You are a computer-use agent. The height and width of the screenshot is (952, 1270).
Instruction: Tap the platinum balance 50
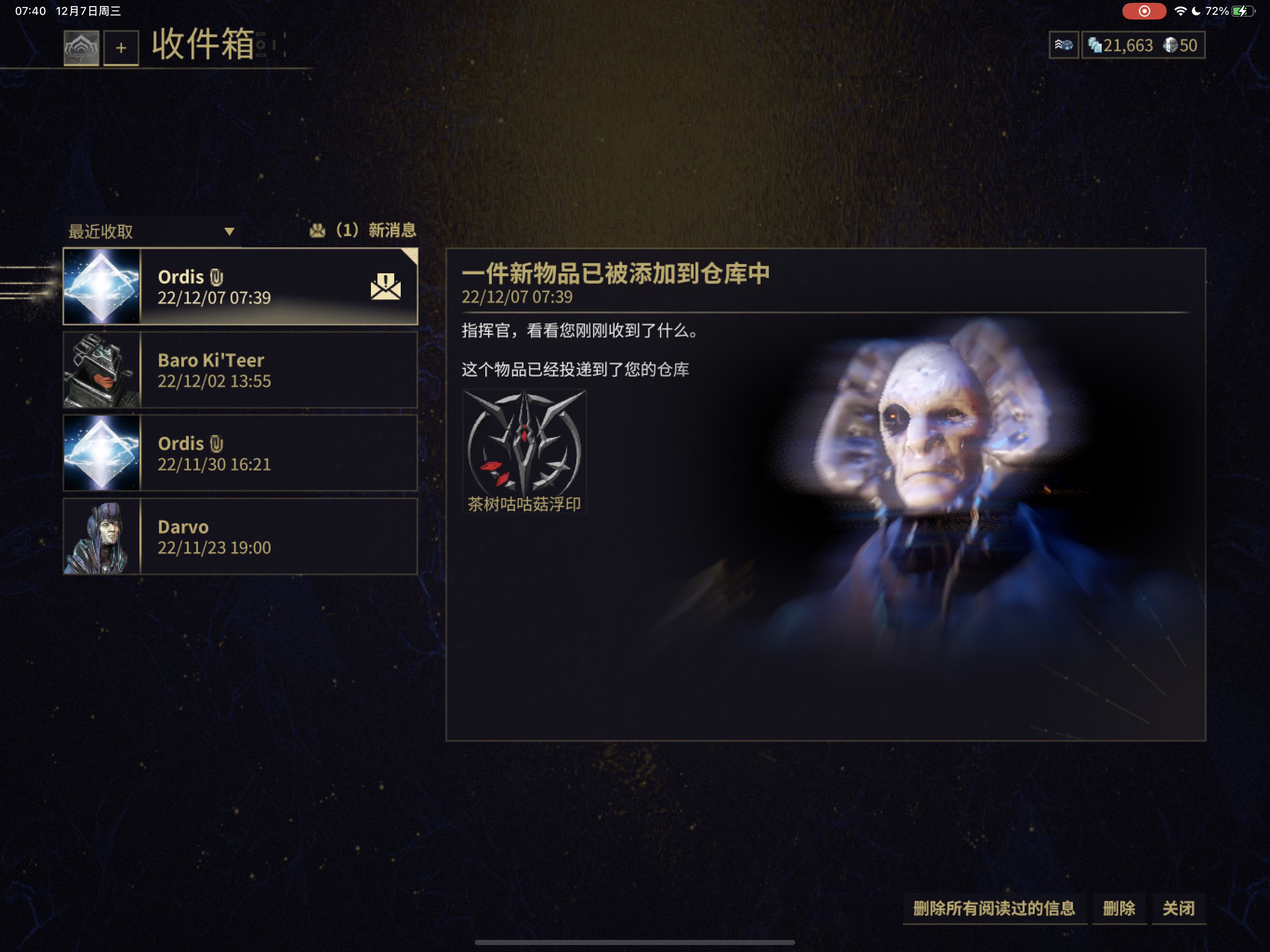[1180, 46]
